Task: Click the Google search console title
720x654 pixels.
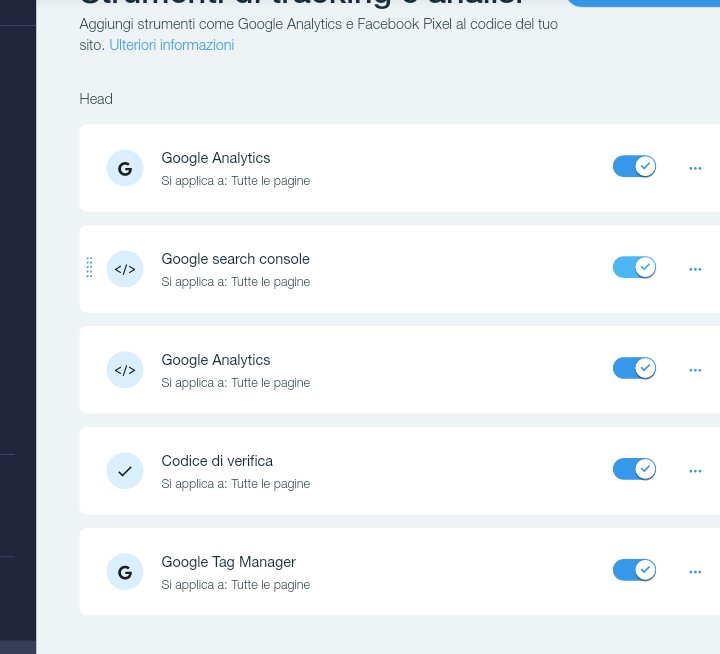Action: tap(235, 259)
